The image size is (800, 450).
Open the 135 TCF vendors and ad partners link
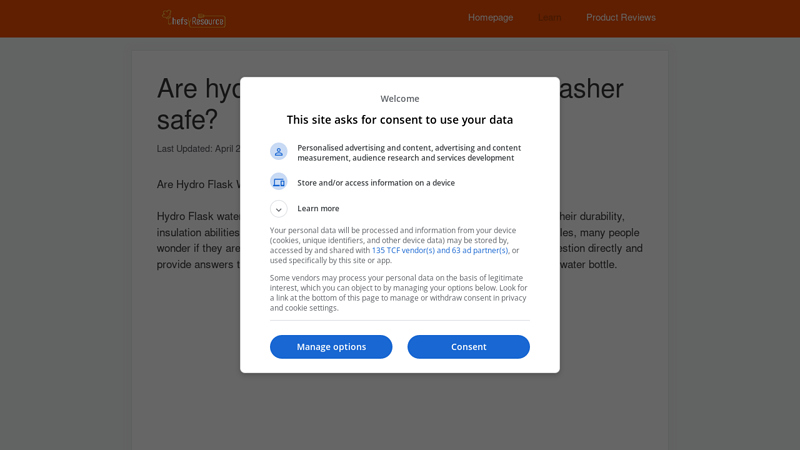[x=440, y=250]
